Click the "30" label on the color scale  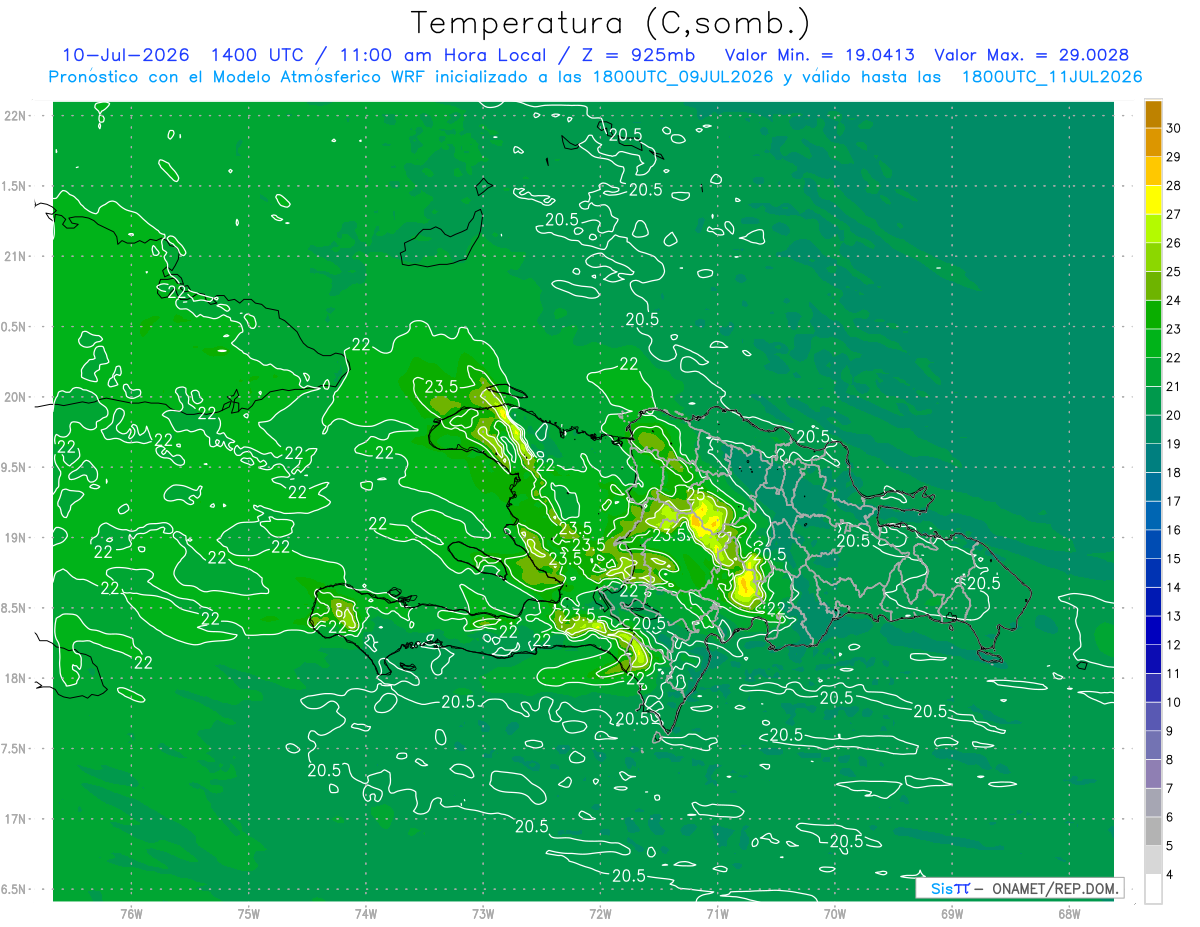[x=1174, y=128]
